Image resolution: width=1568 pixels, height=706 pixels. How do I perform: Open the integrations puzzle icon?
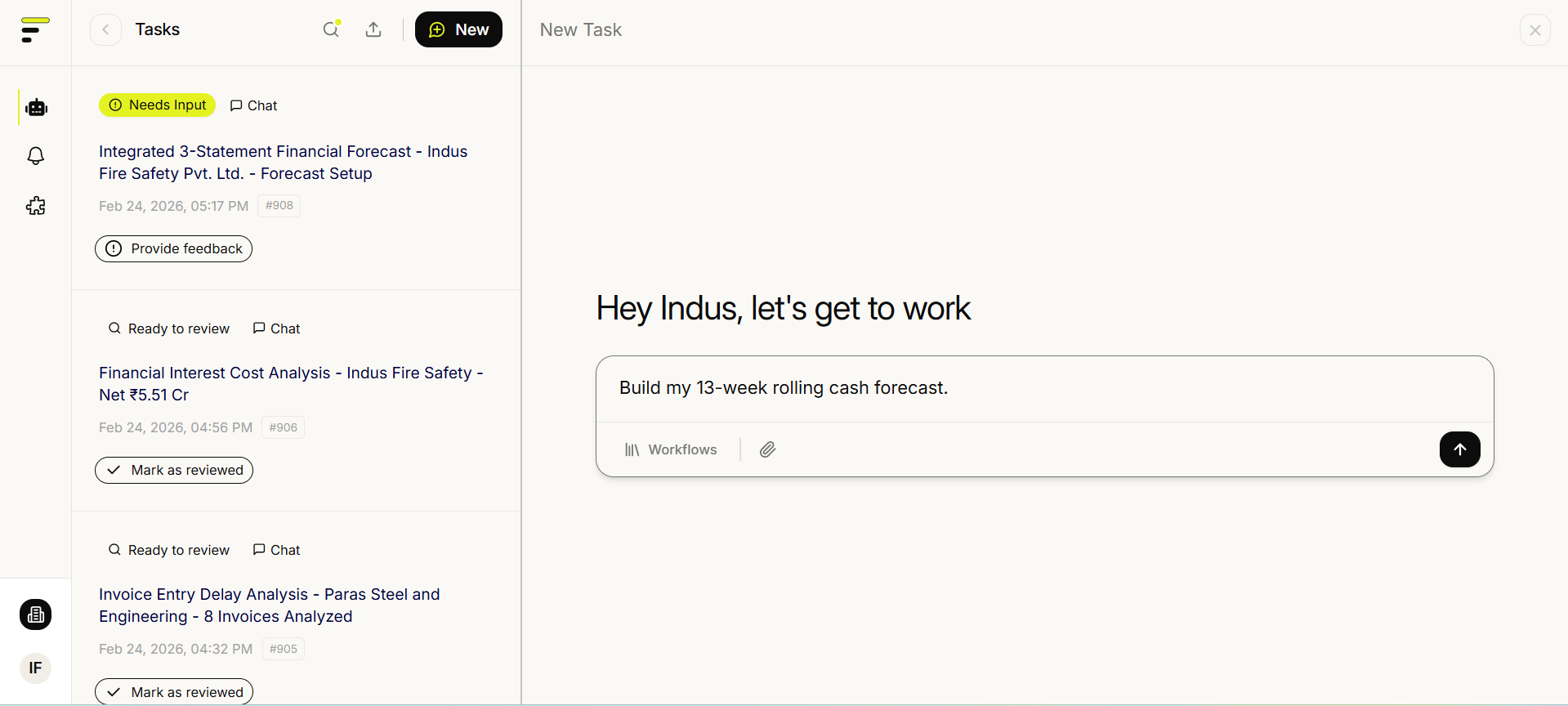[x=36, y=206]
